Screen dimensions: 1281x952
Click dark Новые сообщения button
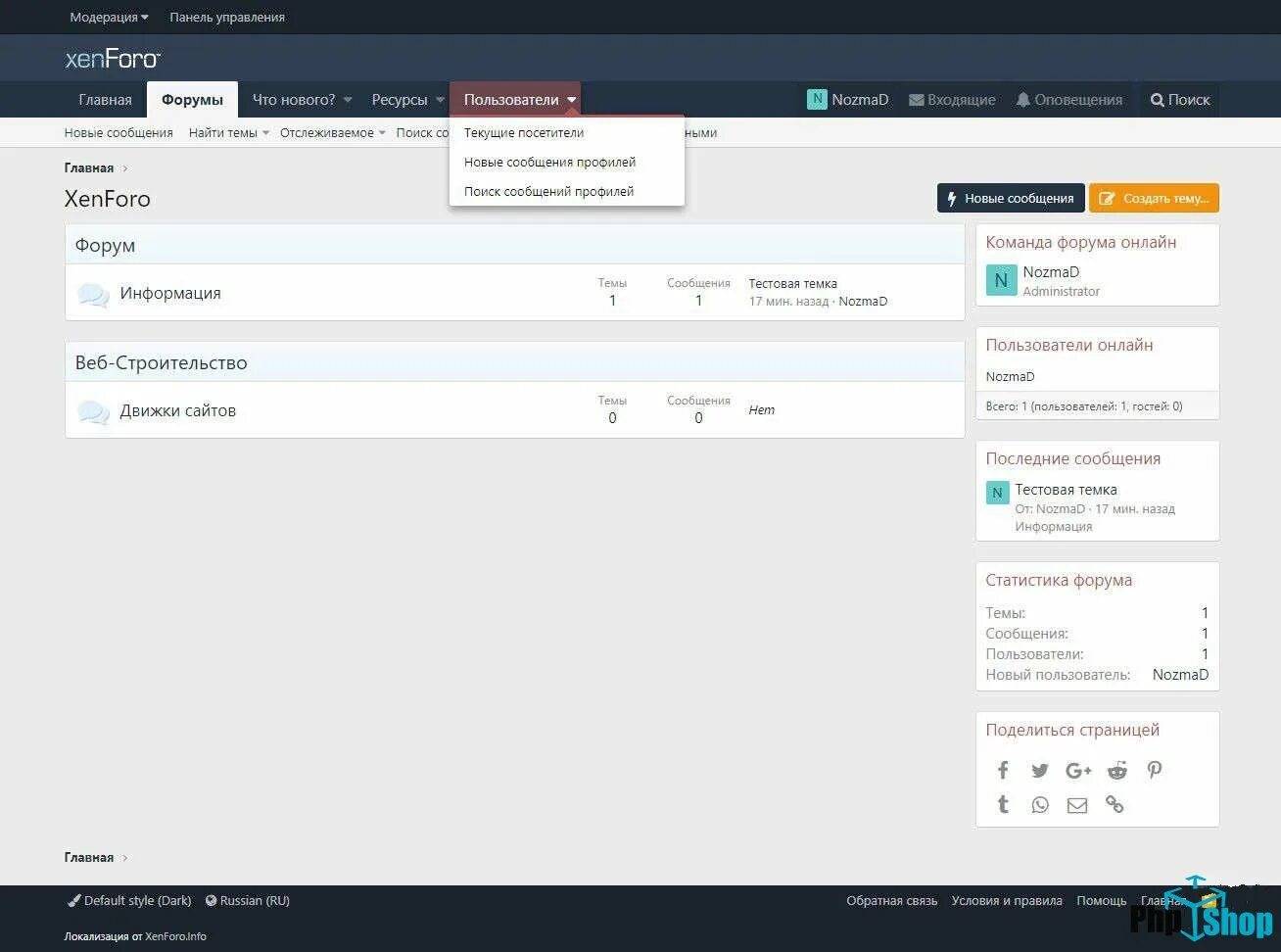tap(1011, 198)
